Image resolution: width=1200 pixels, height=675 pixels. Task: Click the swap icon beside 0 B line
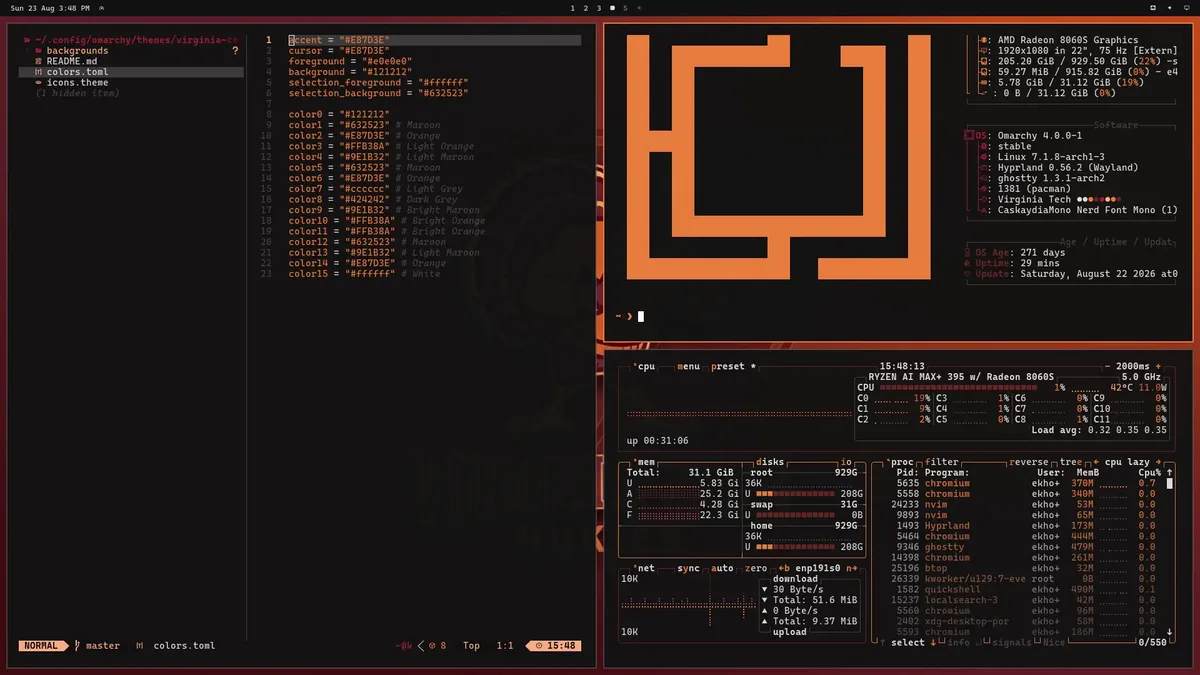[x=984, y=93]
